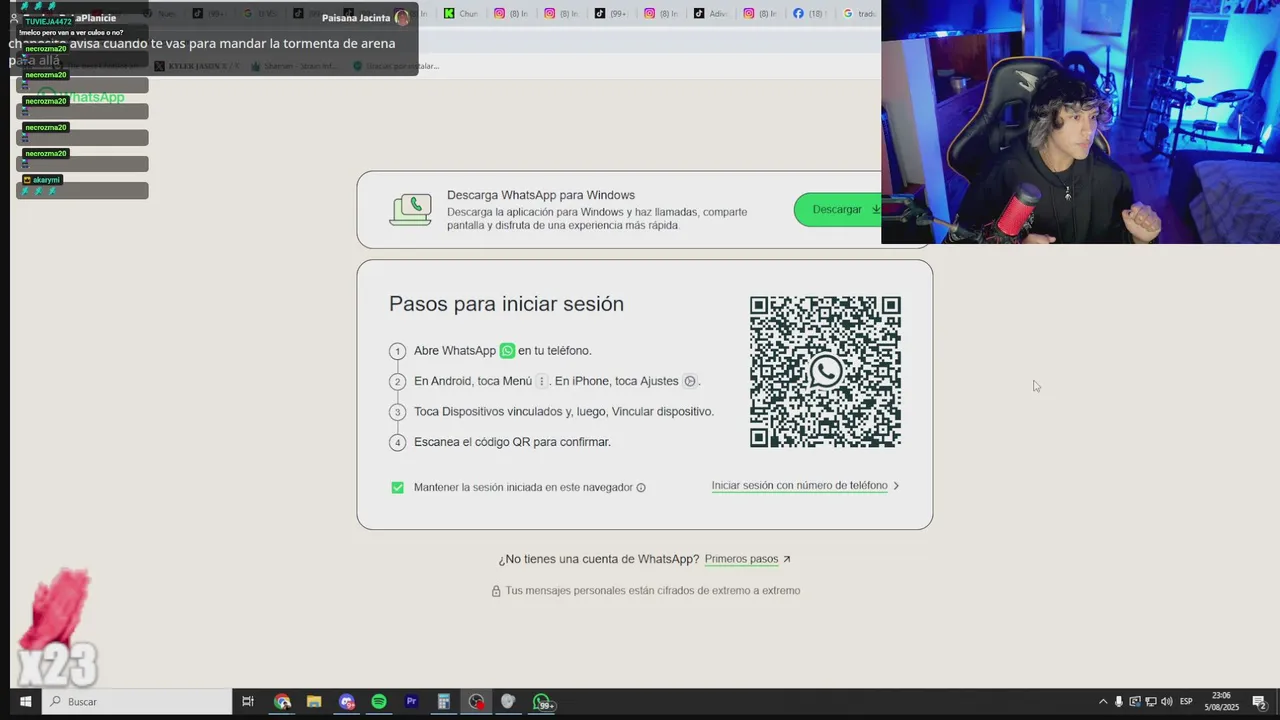Switch to the Google 'tradu' browser tab
The height and width of the screenshot is (720, 1280).
click(859, 14)
